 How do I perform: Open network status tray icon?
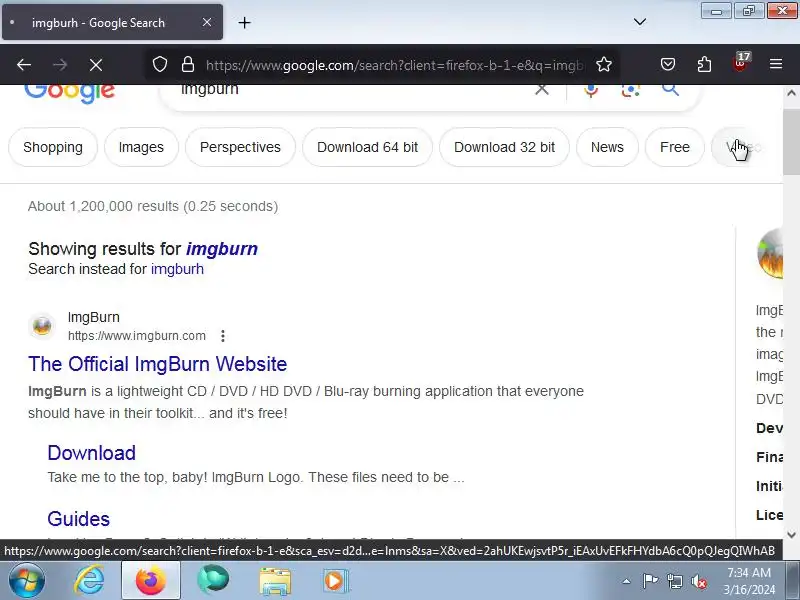coord(675,581)
